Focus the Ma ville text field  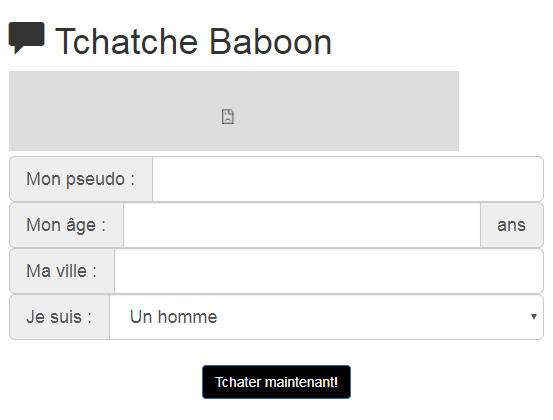pyautogui.click(x=329, y=271)
